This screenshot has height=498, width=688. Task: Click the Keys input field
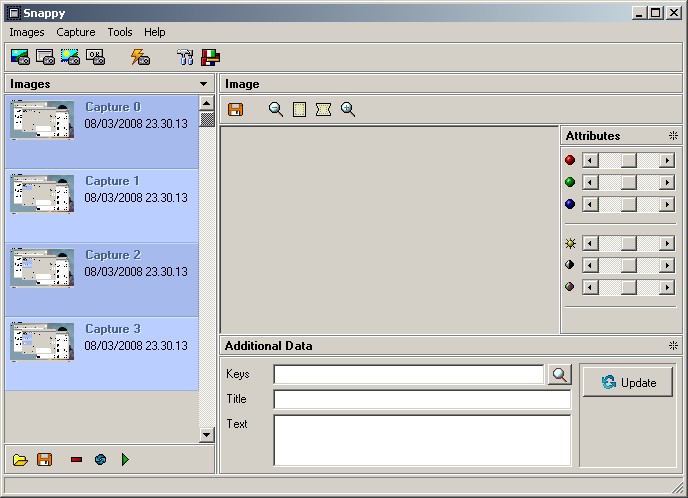tap(408, 374)
